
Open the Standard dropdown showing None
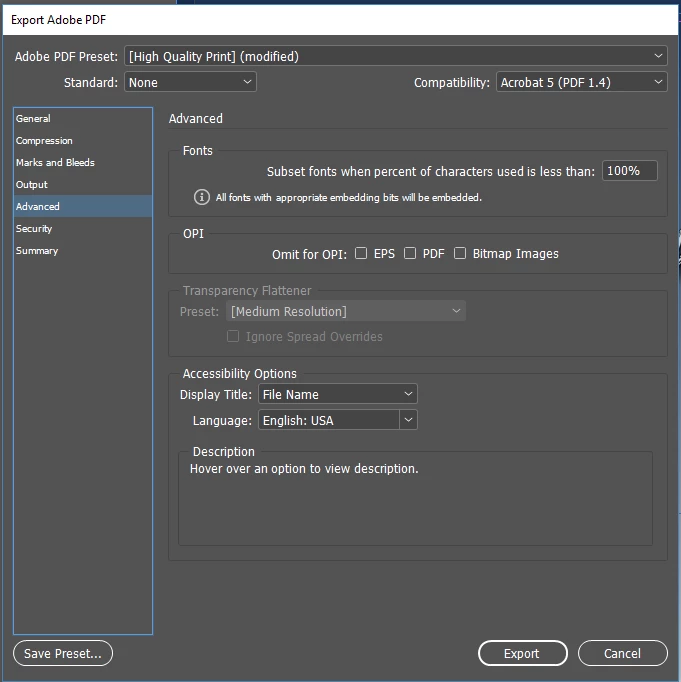click(x=190, y=82)
